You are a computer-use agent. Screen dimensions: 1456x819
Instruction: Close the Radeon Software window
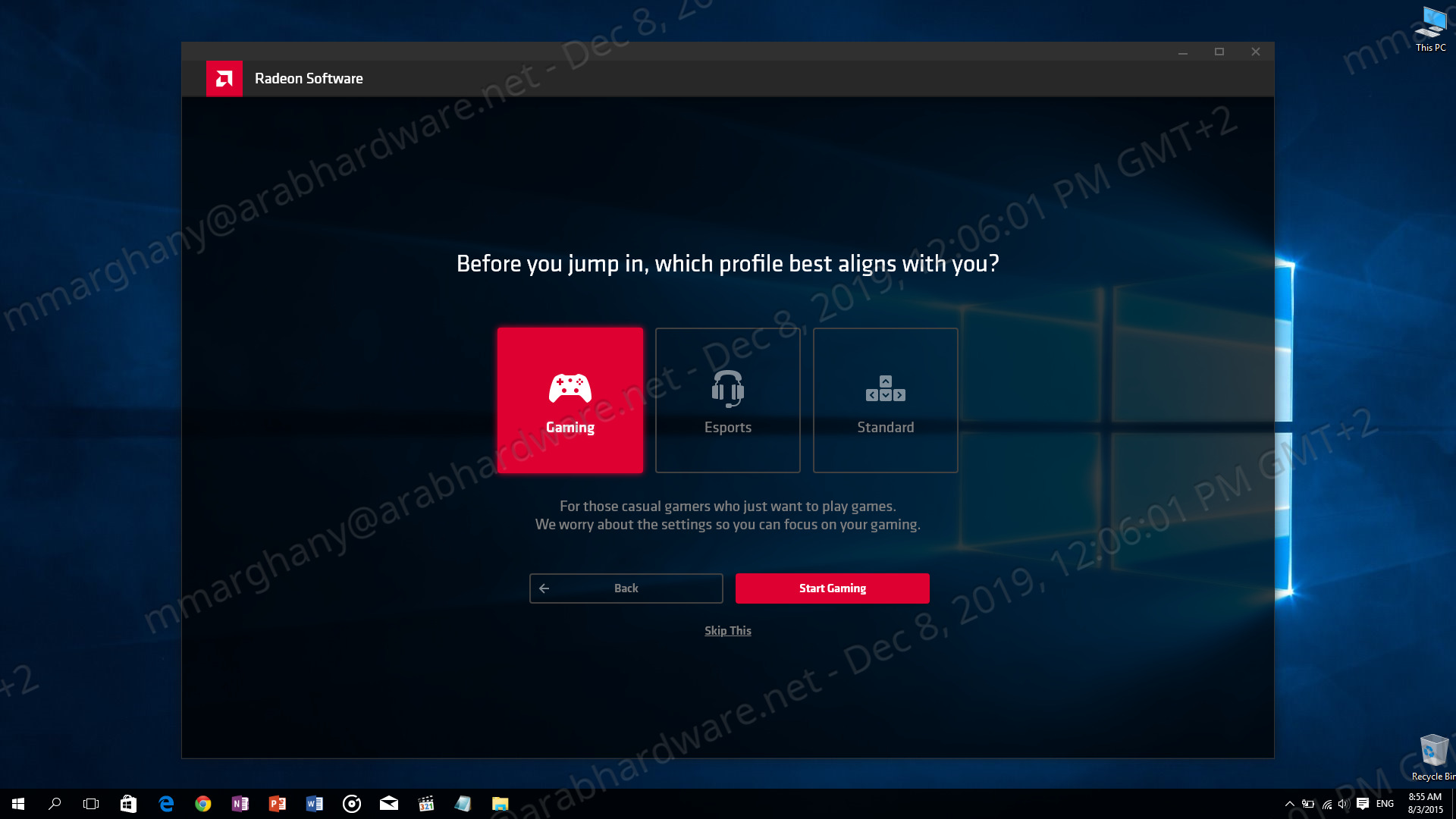(1255, 52)
